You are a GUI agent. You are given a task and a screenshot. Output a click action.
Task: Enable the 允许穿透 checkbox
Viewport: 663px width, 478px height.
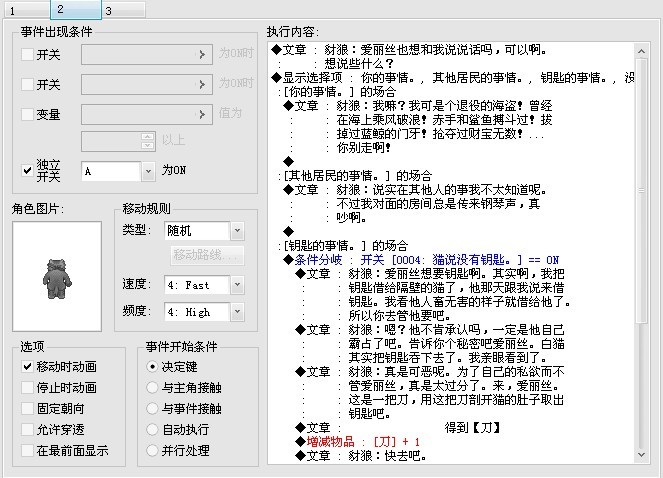pyautogui.click(x=27, y=429)
